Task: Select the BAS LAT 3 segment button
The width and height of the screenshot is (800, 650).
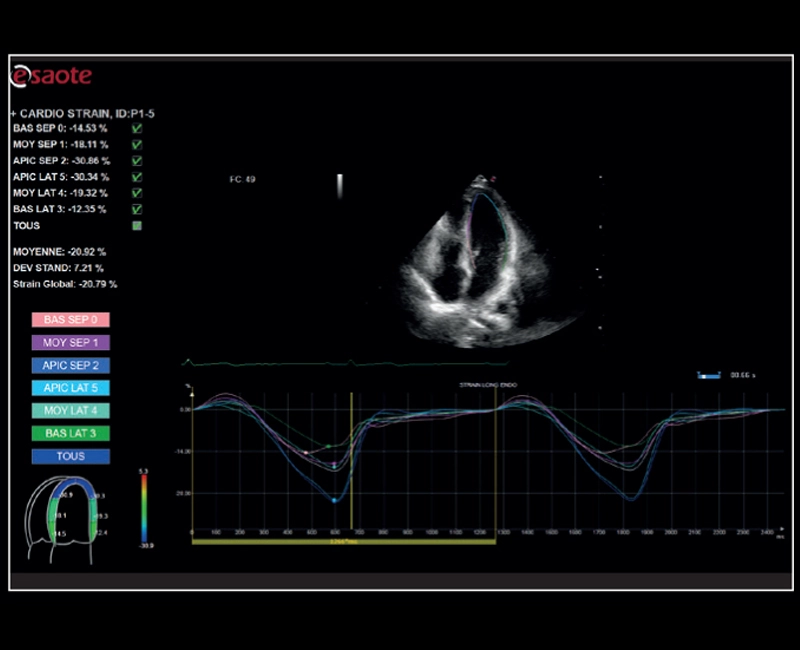Action: click(x=70, y=433)
